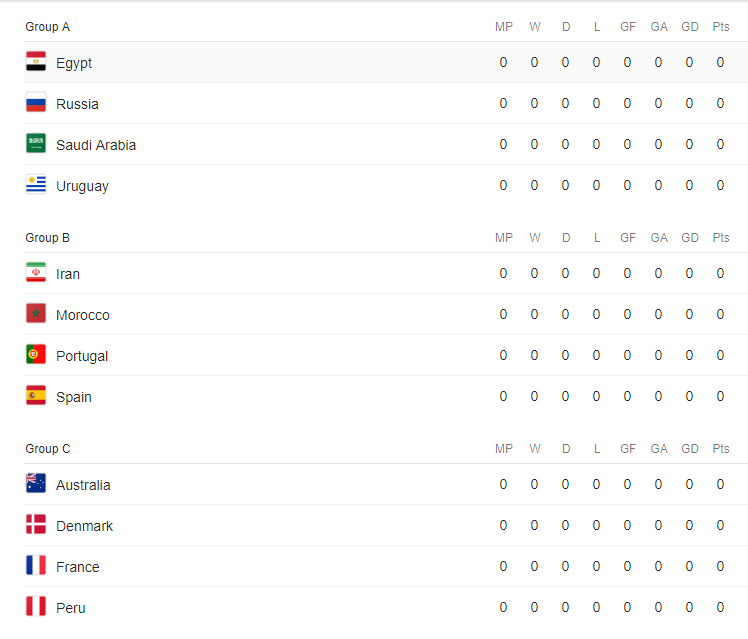The height and width of the screenshot is (639, 748).
Task: Click the Uruguay flag icon
Action: [x=36, y=185]
